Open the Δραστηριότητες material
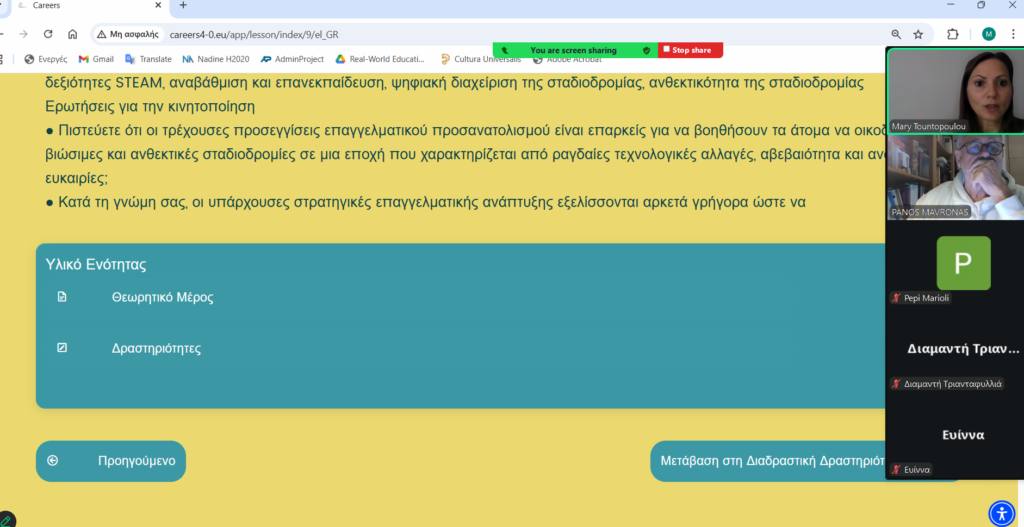Image resolution: width=1024 pixels, height=527 pixels. (156, 349)
